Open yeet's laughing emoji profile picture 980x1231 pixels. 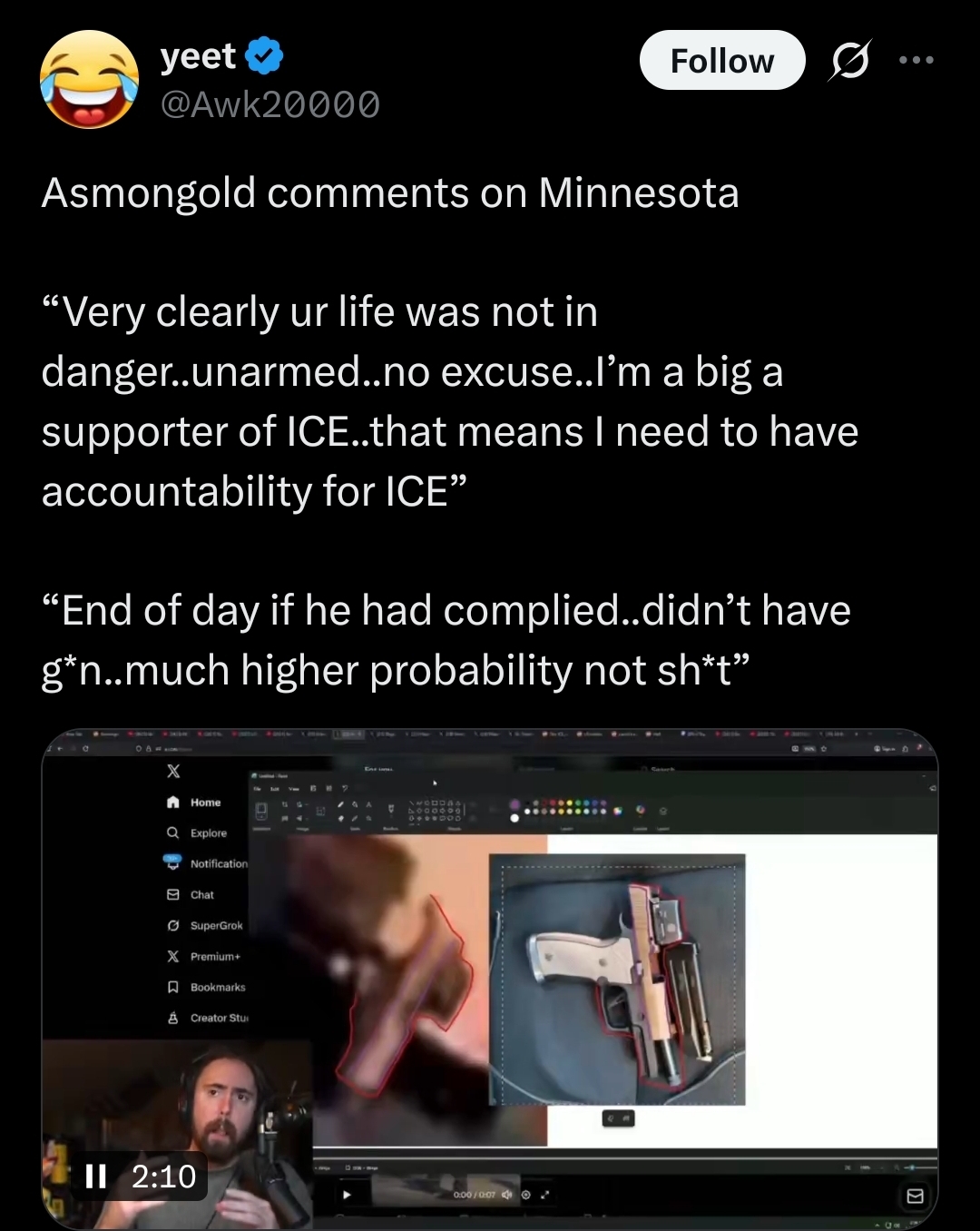click(x=89, y=80)
